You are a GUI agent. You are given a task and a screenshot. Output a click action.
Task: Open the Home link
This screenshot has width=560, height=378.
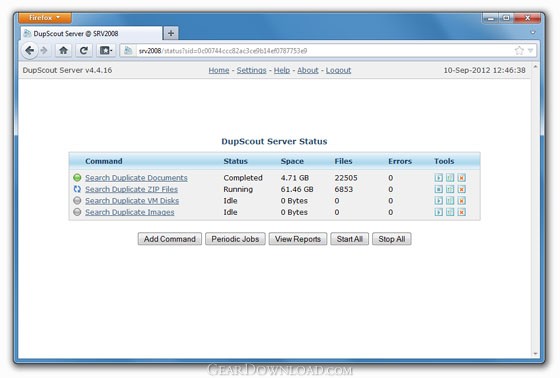219,70
